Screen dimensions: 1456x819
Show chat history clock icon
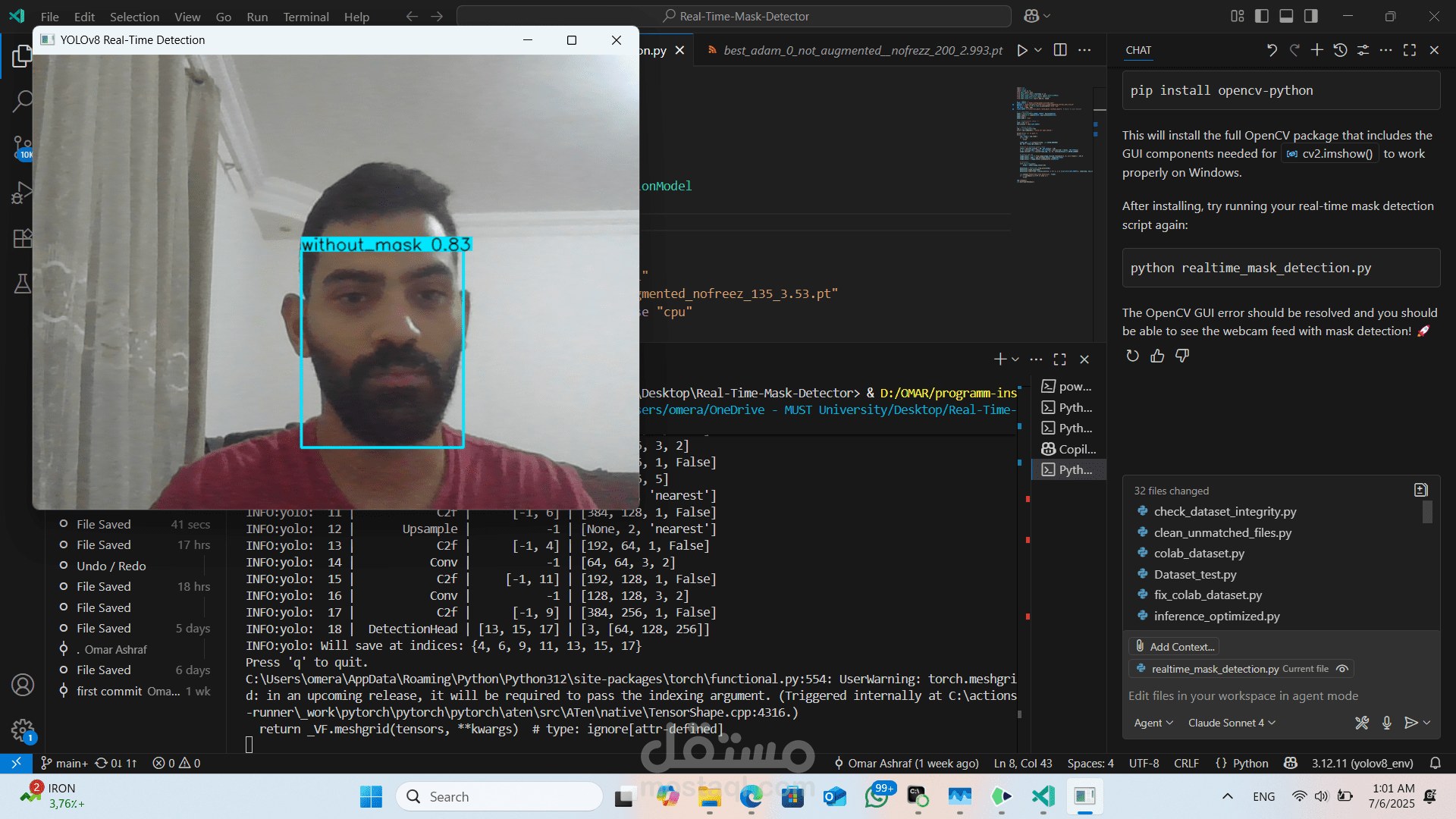point(1340,50)
